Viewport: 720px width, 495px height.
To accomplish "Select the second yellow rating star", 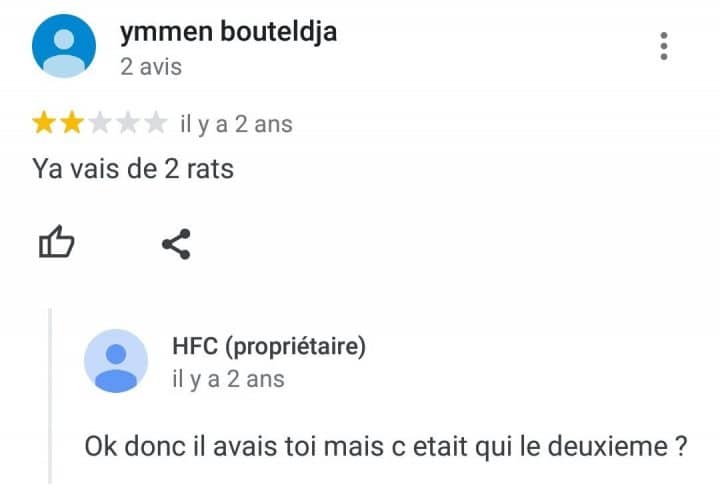I will [x=72, y=123].
